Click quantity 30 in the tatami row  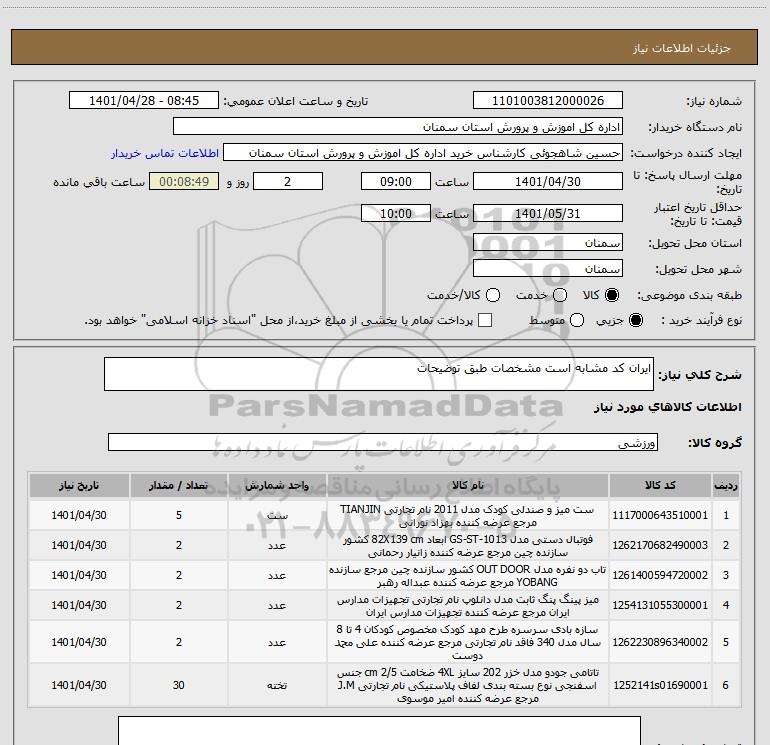pyautogui.click(x=179, y=685)
